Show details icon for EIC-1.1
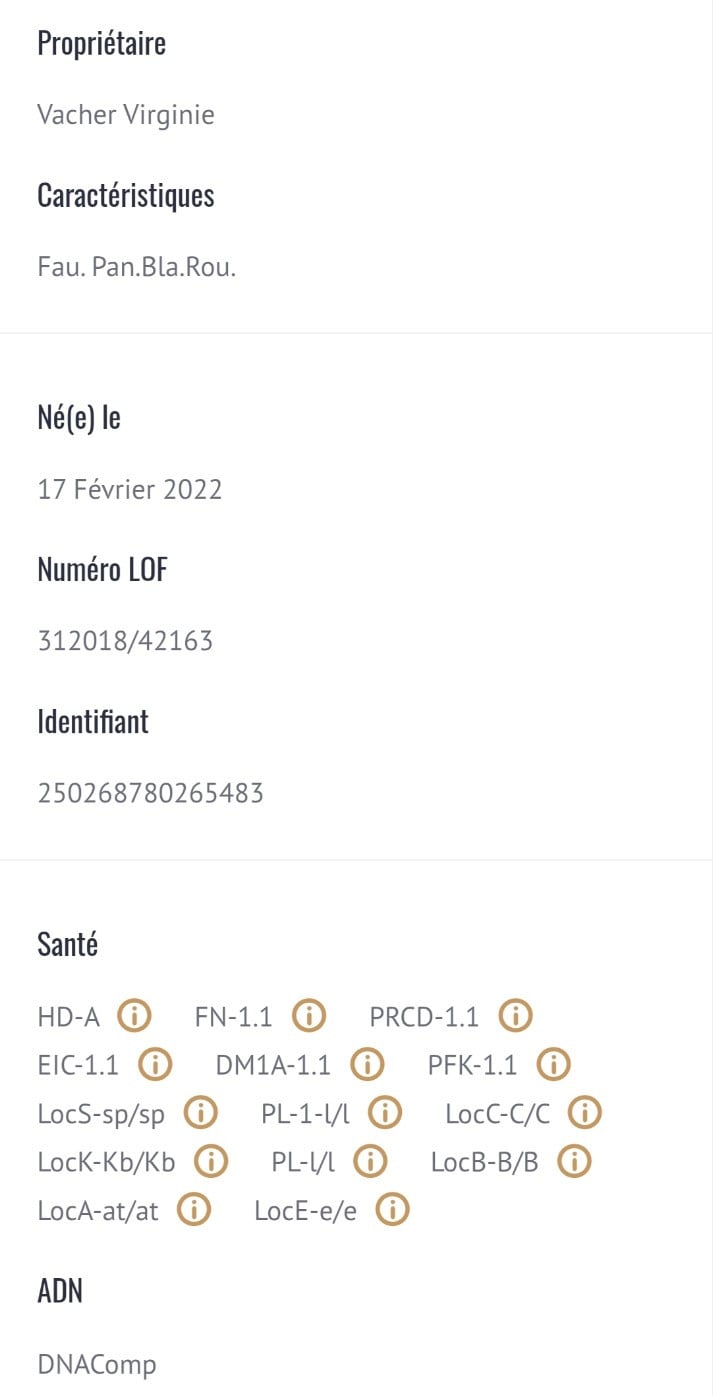Viewport: 713px width, 1400px height. [155, 1065]
